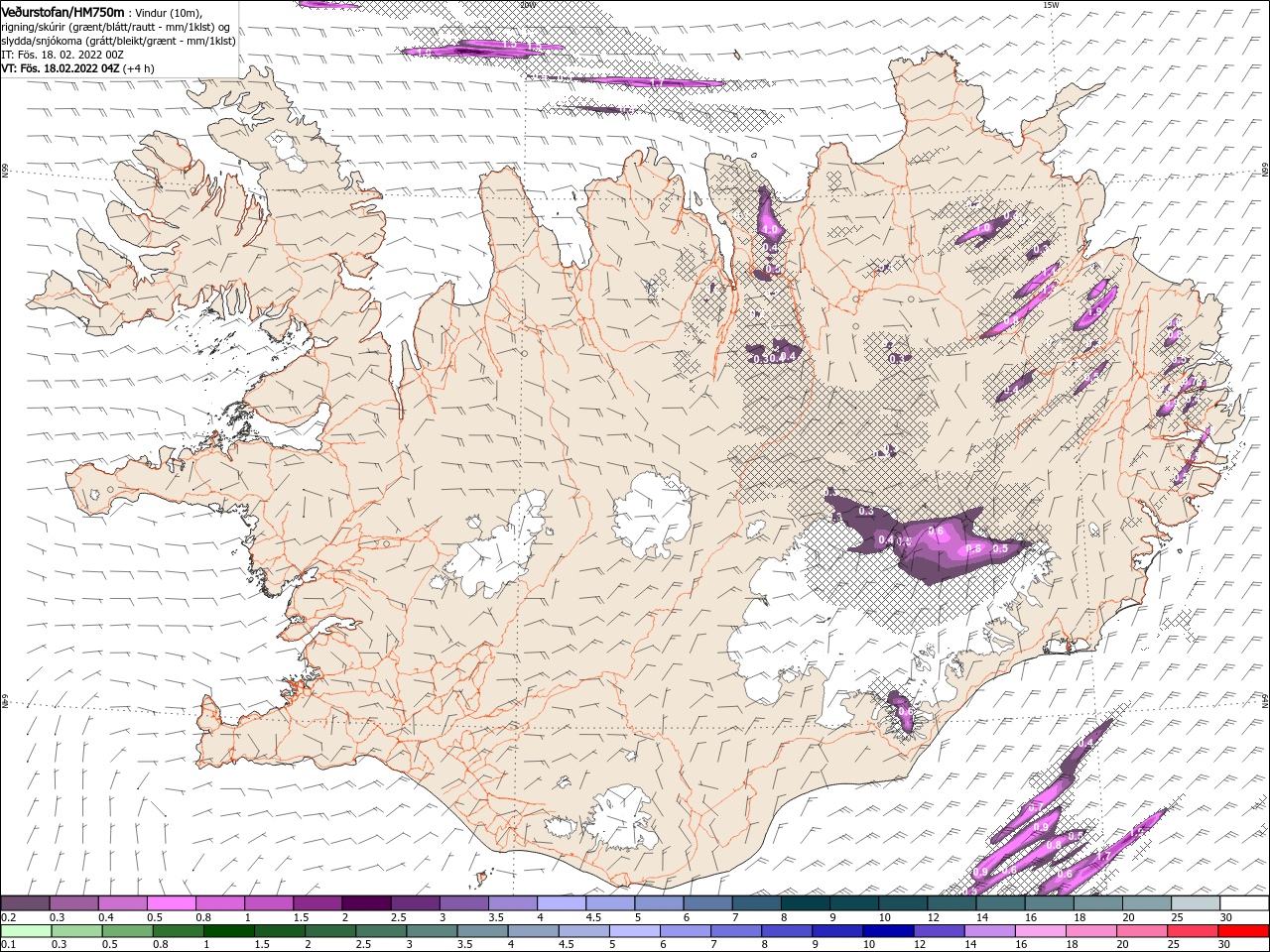Select the pink rain swatch starting at 20

(x=1141, y=931)
